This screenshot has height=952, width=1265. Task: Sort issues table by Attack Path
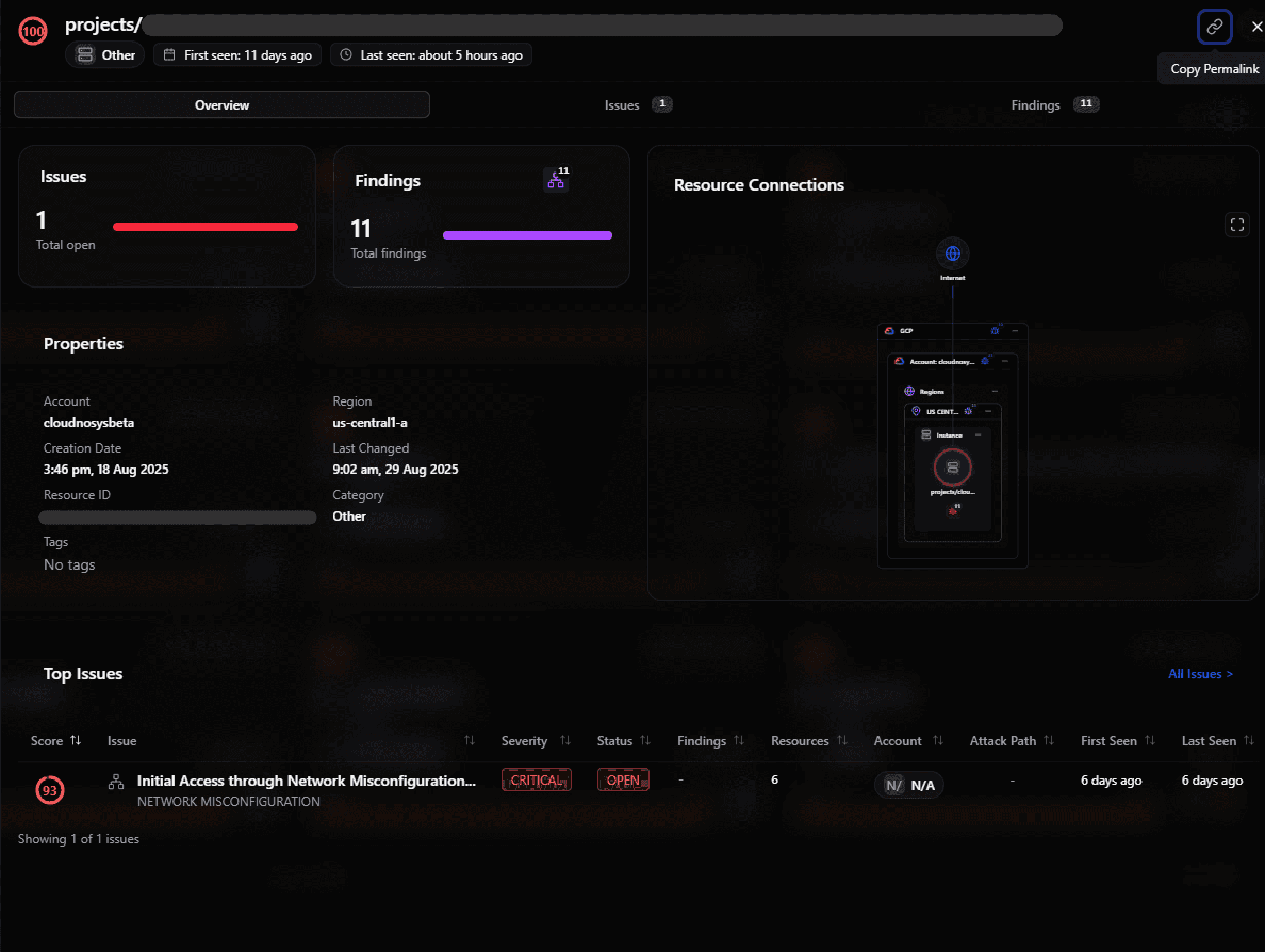[x=1049, y=741]
